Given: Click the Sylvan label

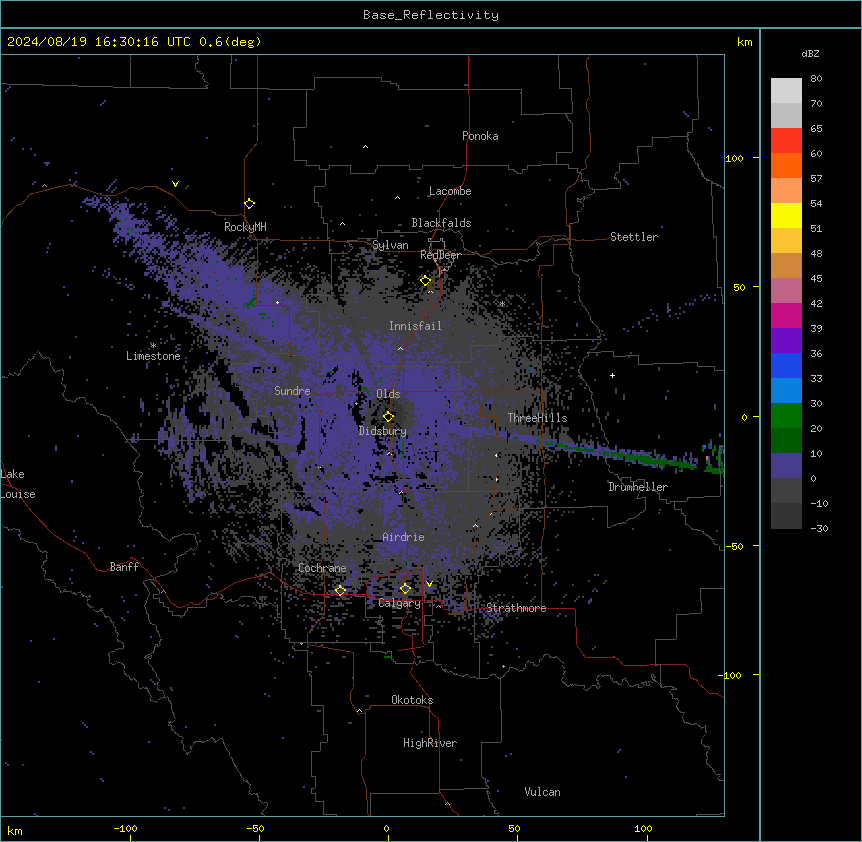Looking at the screenshot, I should (390, 245).
